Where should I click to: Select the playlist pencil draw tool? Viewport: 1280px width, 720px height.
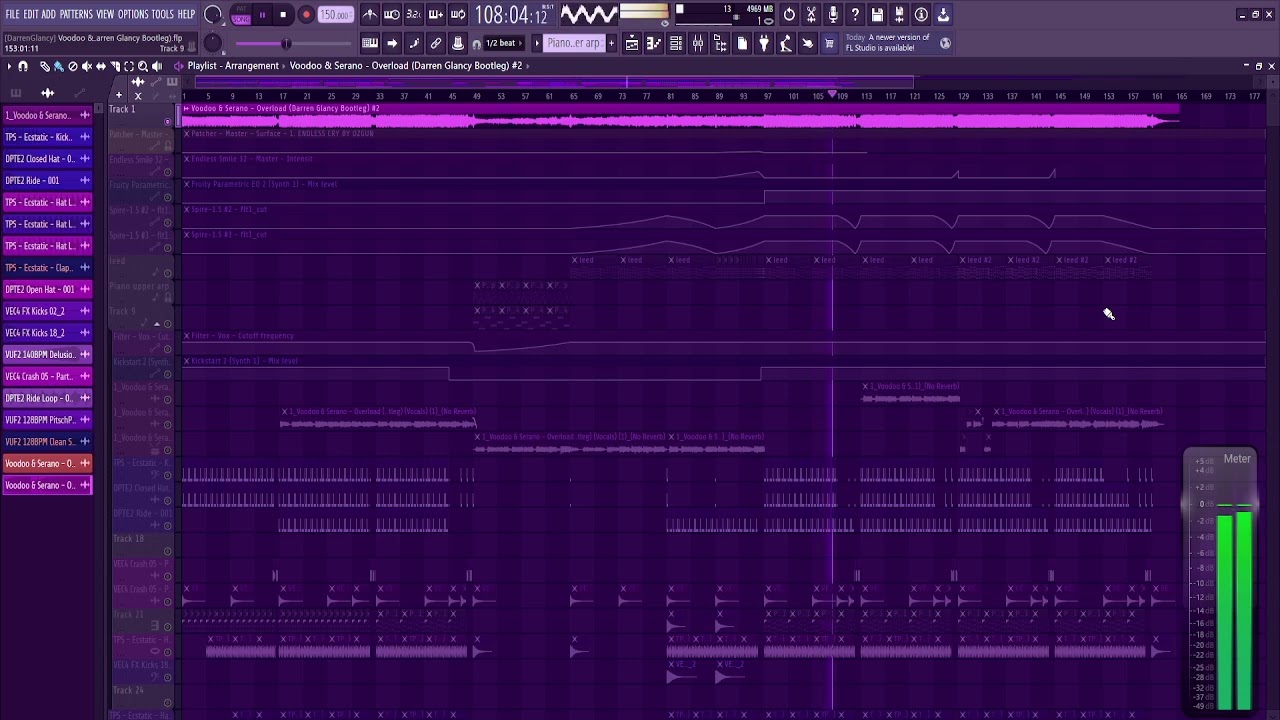pos(44,66)
